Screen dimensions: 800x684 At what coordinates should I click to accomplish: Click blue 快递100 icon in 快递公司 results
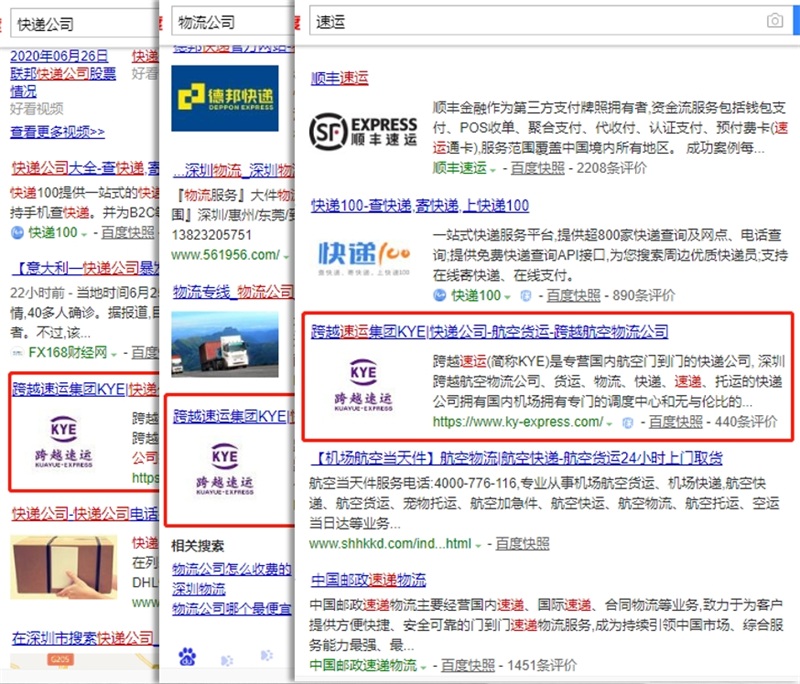click(17, 233)
